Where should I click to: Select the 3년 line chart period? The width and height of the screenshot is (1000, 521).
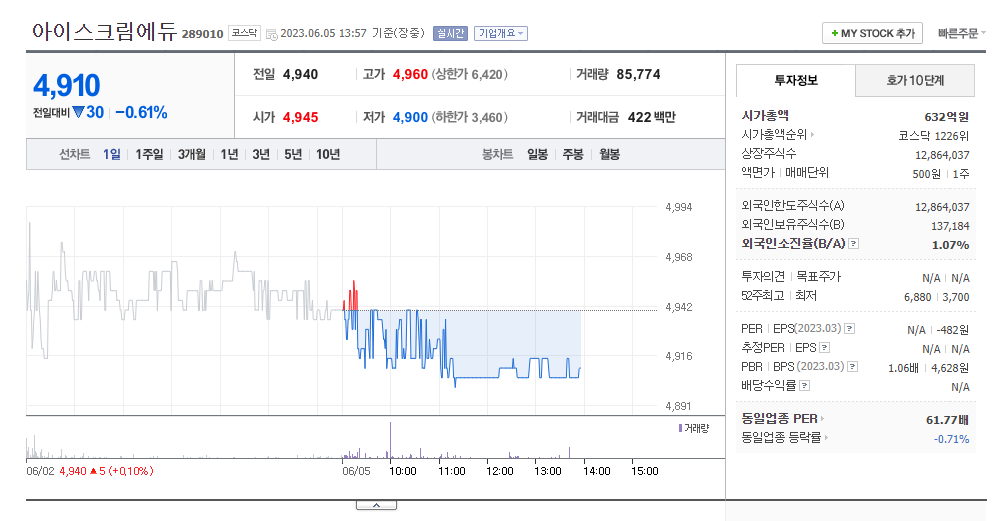click(x=261, y=154)
